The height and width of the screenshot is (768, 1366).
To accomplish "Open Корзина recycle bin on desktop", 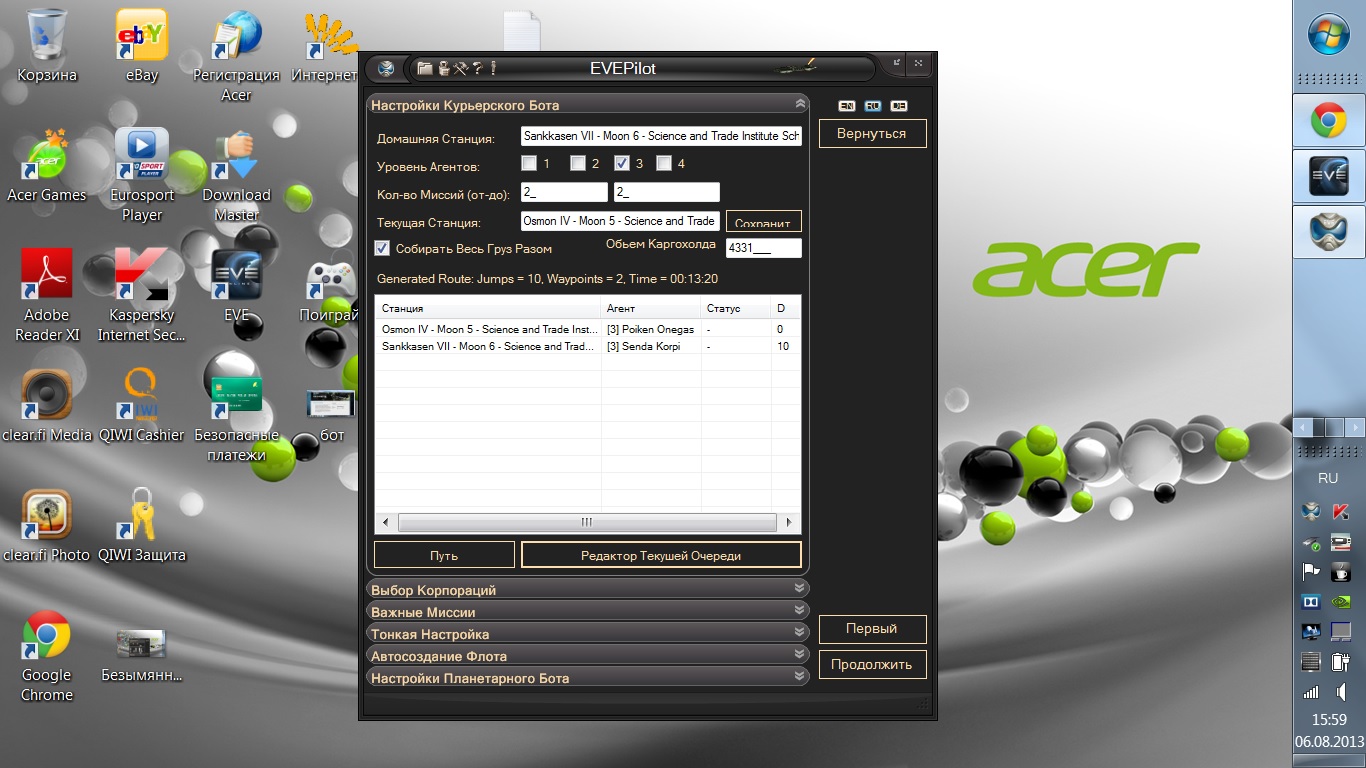I will pos(47,46).
